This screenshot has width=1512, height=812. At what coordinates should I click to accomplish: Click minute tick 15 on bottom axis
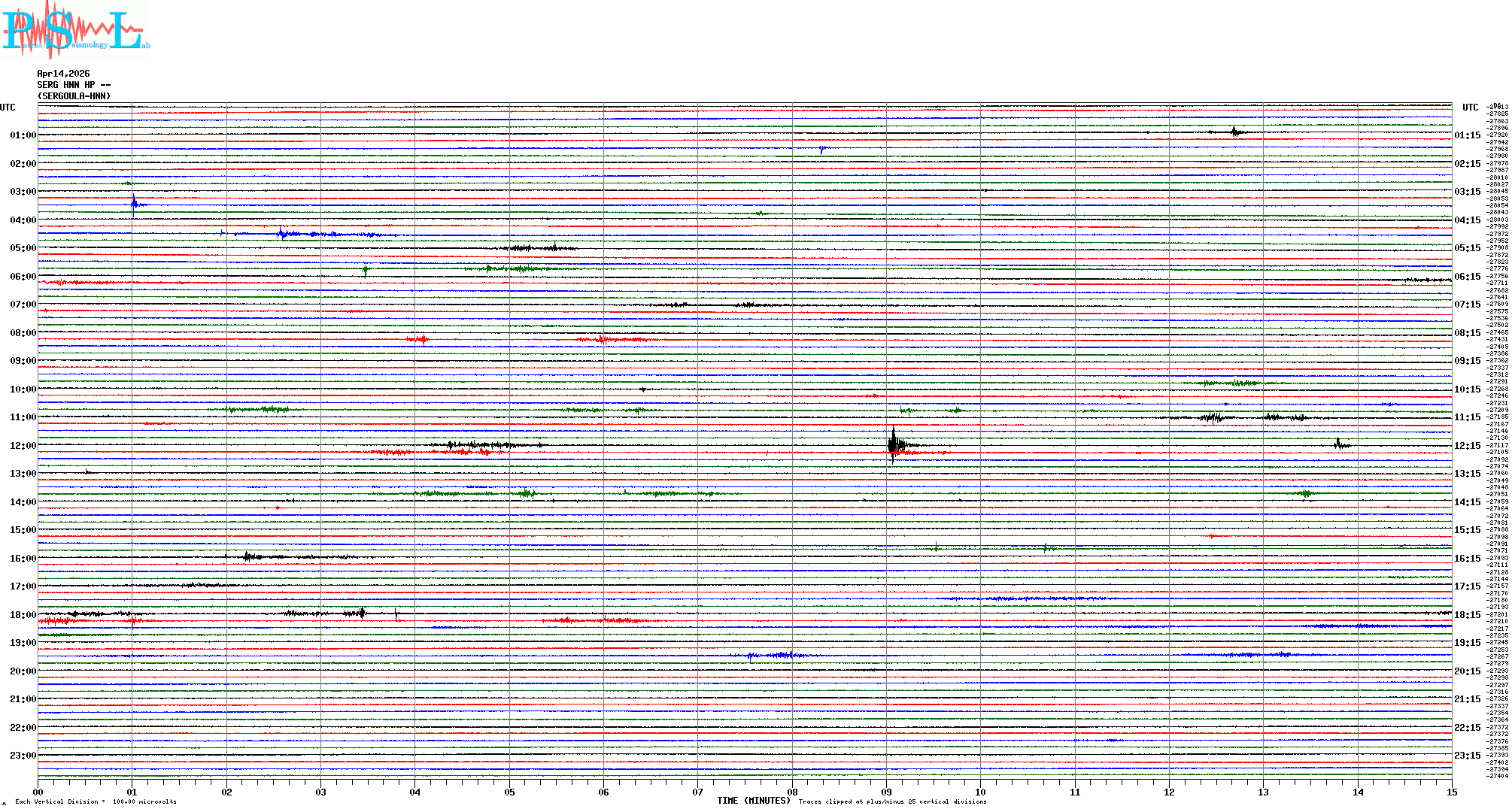(1451, 792)
